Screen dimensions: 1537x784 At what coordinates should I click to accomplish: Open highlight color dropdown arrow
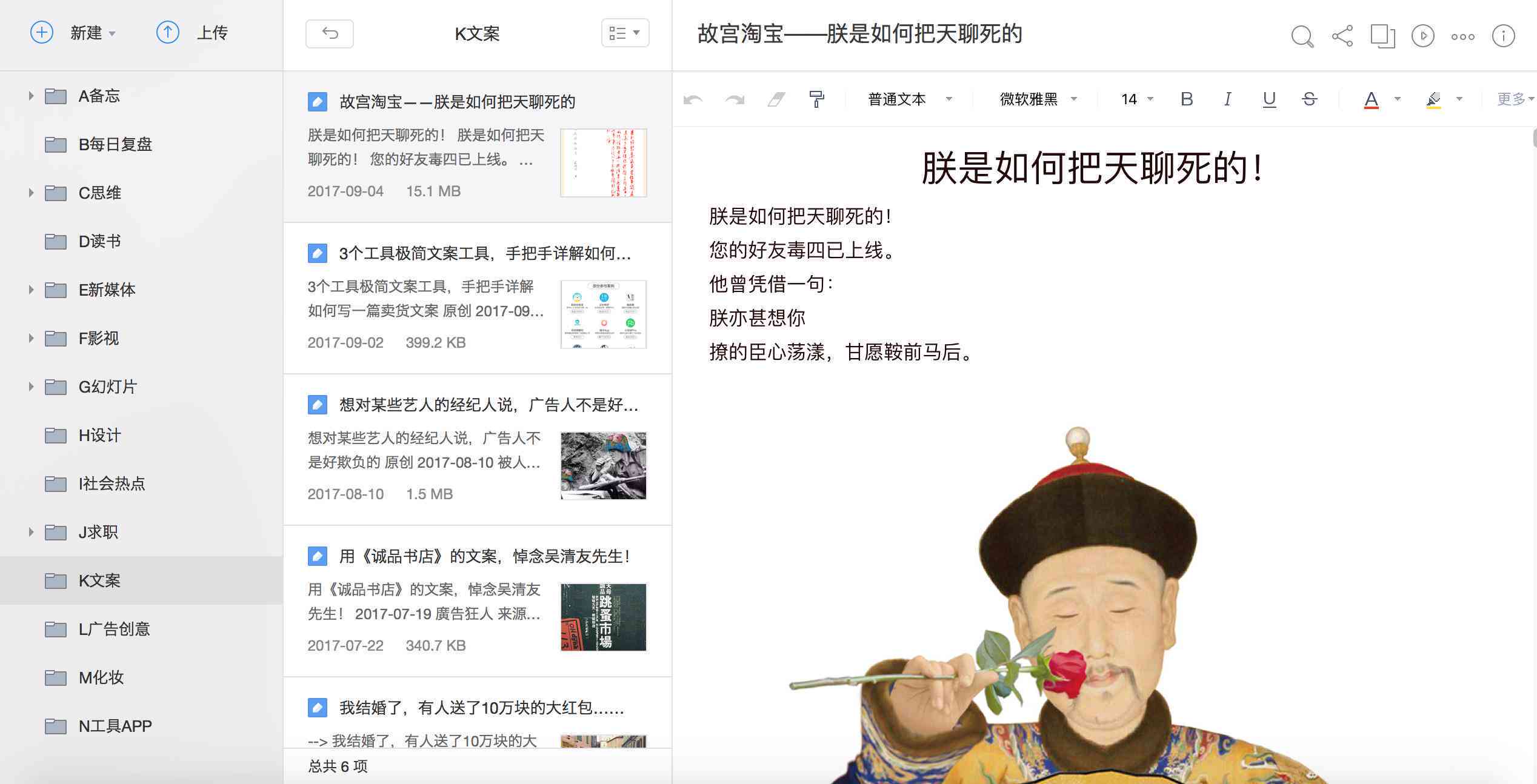(x=1459, y=99)
